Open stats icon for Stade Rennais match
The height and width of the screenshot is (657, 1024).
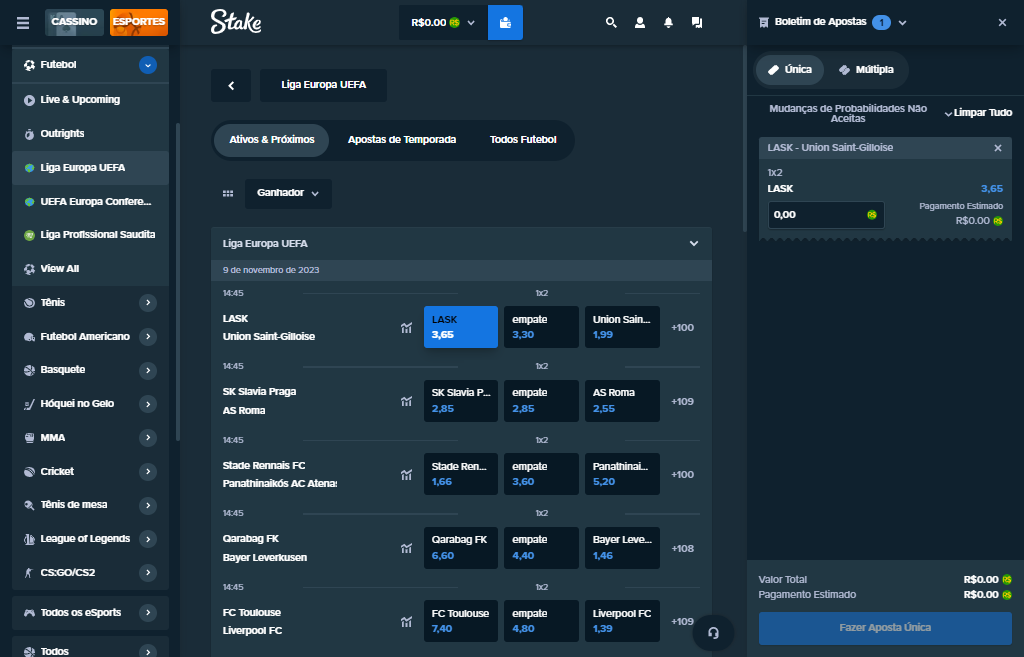(406, 475)
